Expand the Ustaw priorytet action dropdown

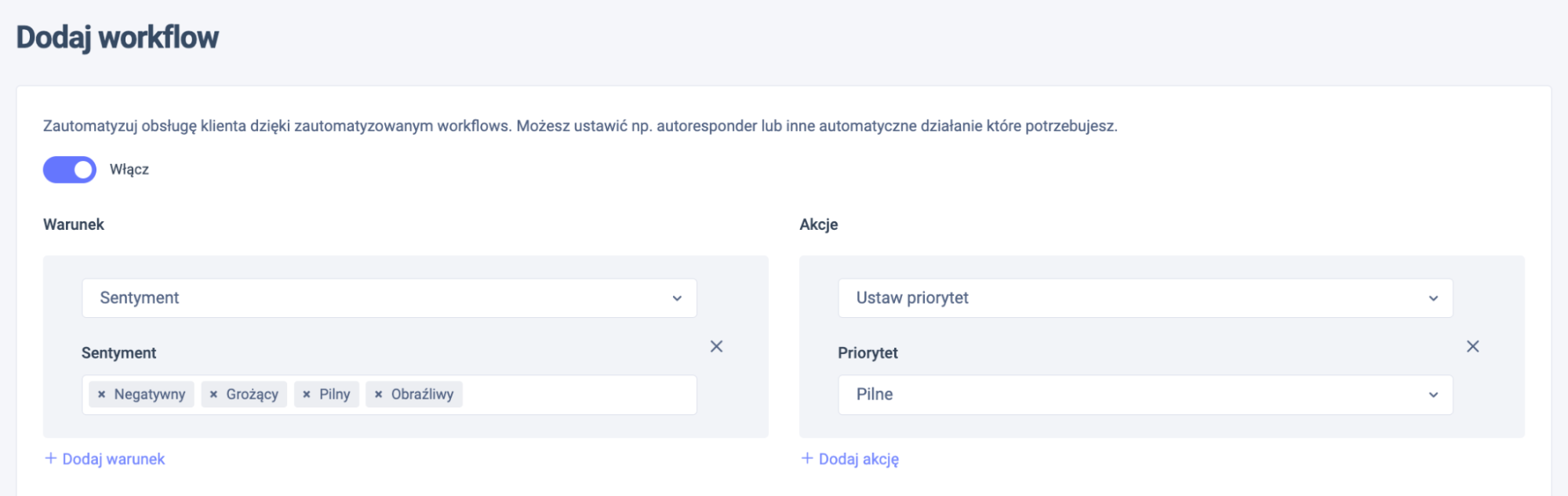pyautogui.click(x=1145, y=298)
